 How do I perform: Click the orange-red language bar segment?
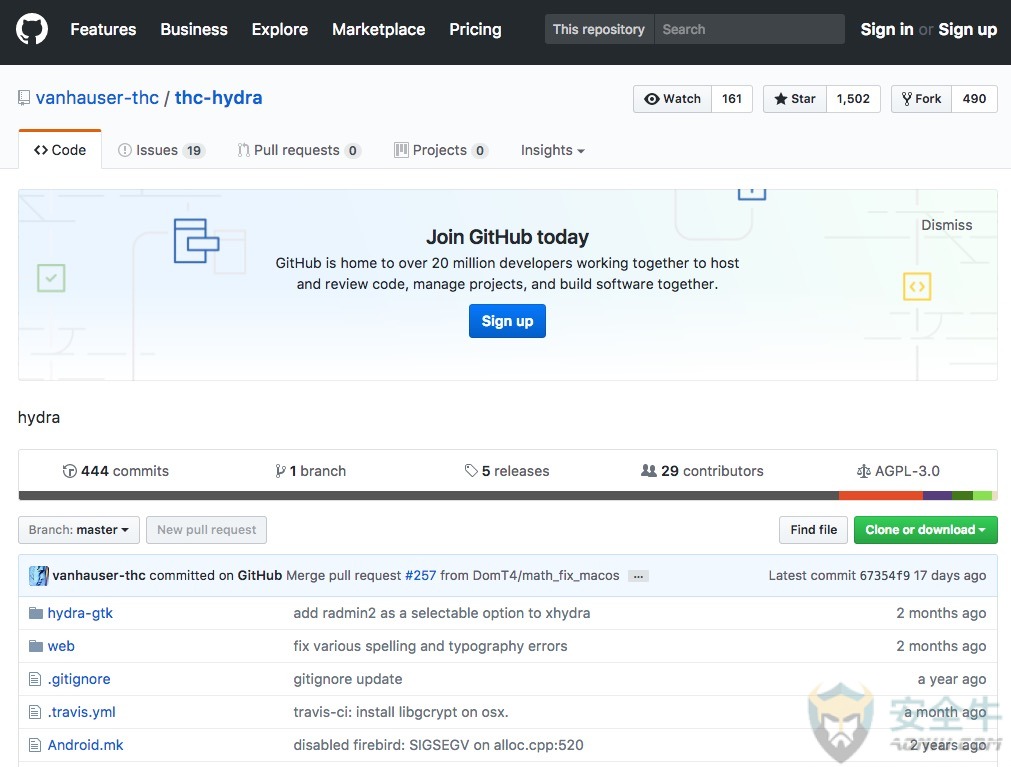[881, 496]
